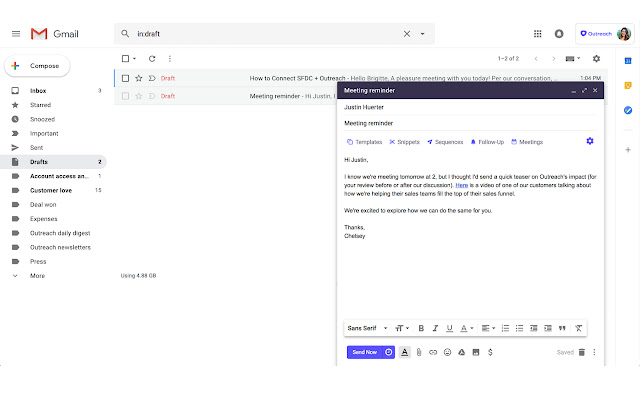Apply quote formatting
640x400 pixels.
pos(562,328)
